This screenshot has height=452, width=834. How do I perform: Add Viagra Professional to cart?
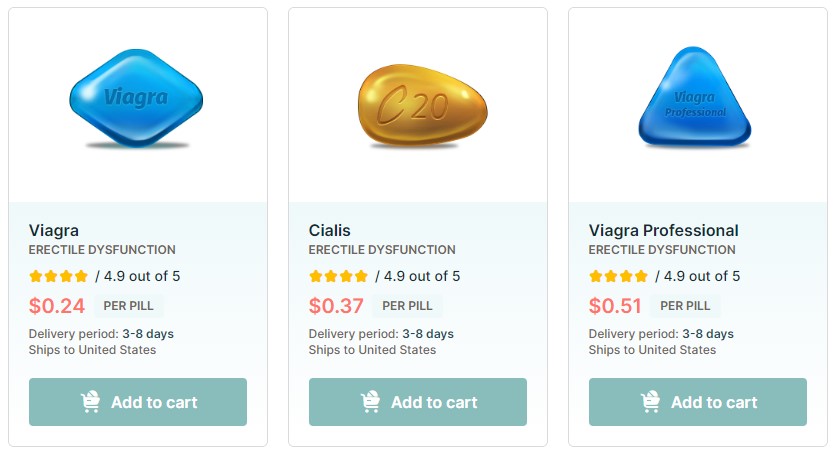[698, 402]
